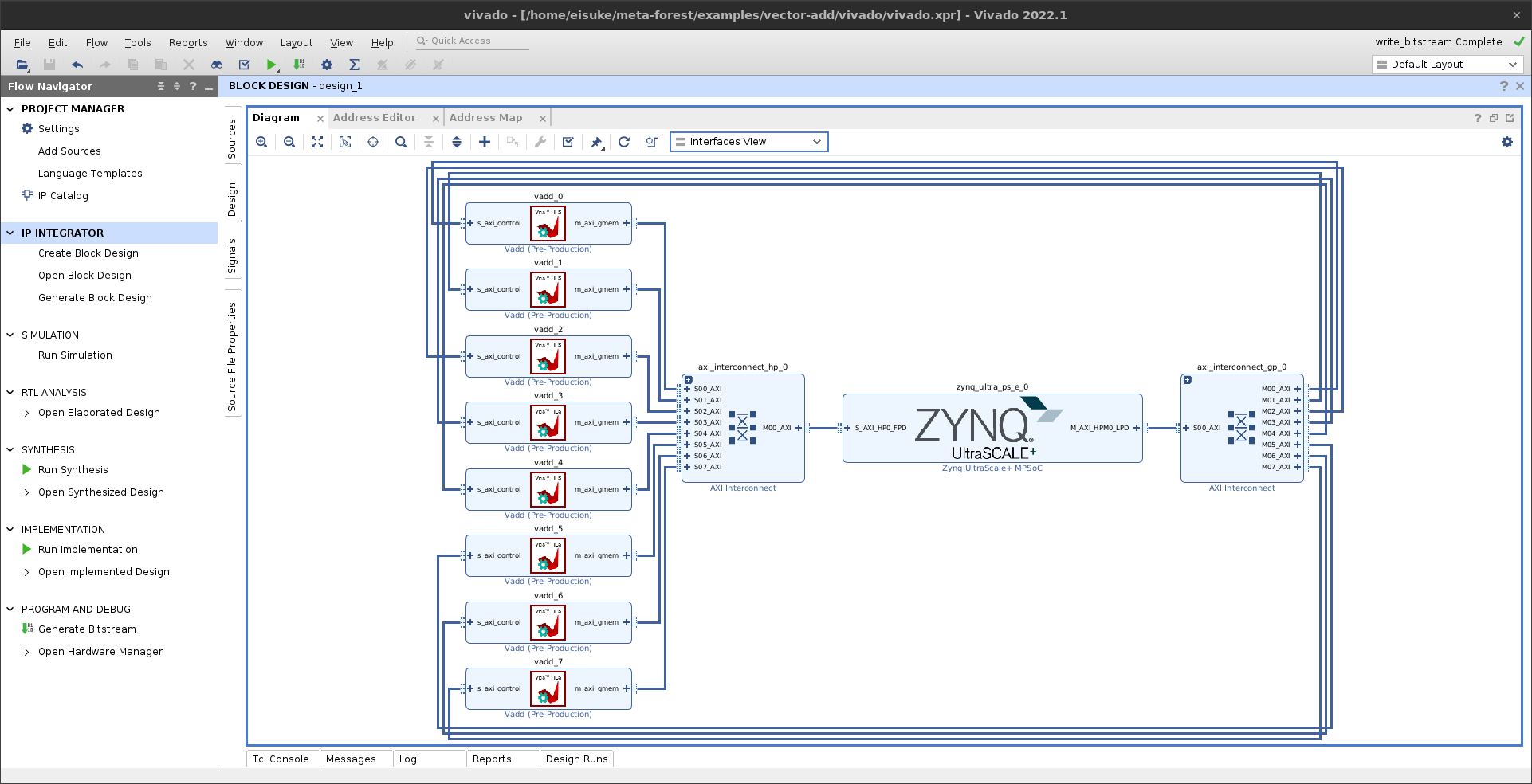Collapse the SIMULATION section
The width and height of the screenshot is (1532, 784).
point(10,335)
